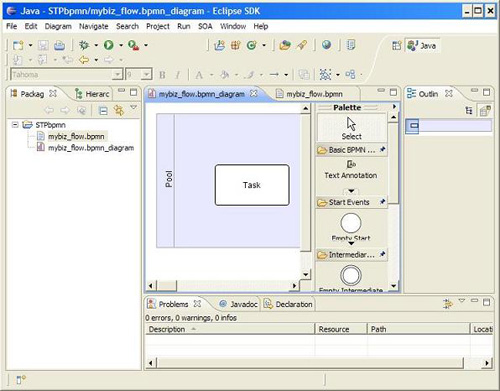Open the font size combo box
The height and width of the screenshot is (391, 500).
point(139,74)
